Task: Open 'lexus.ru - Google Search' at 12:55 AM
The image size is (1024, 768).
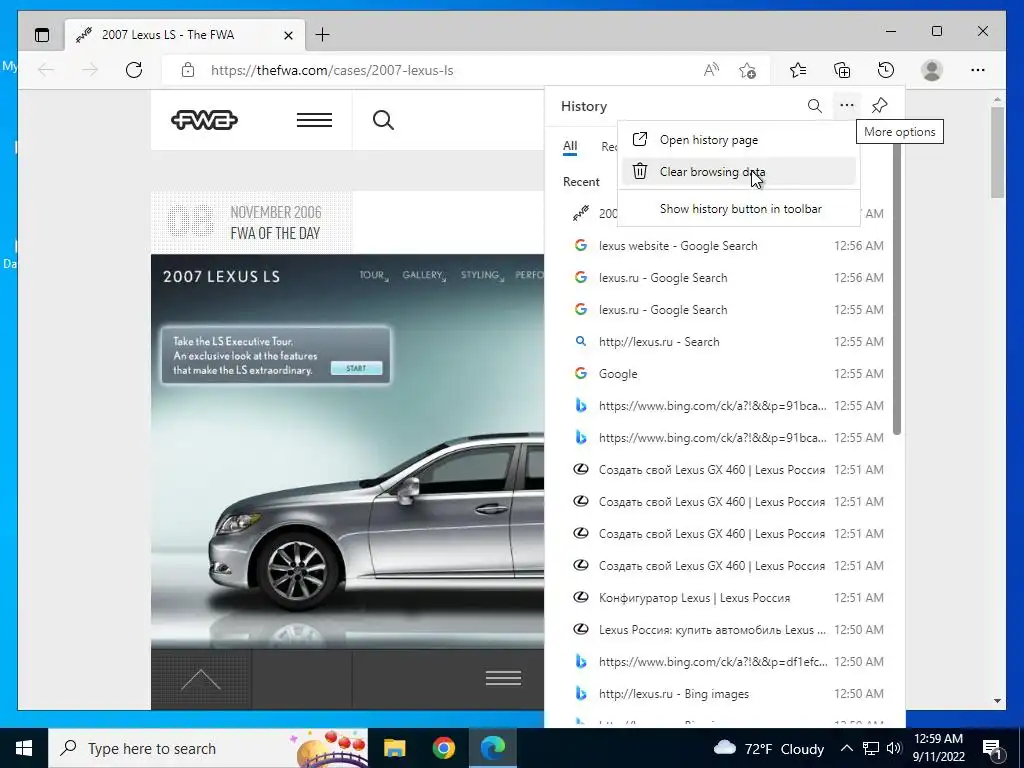Action: [724, 310]
